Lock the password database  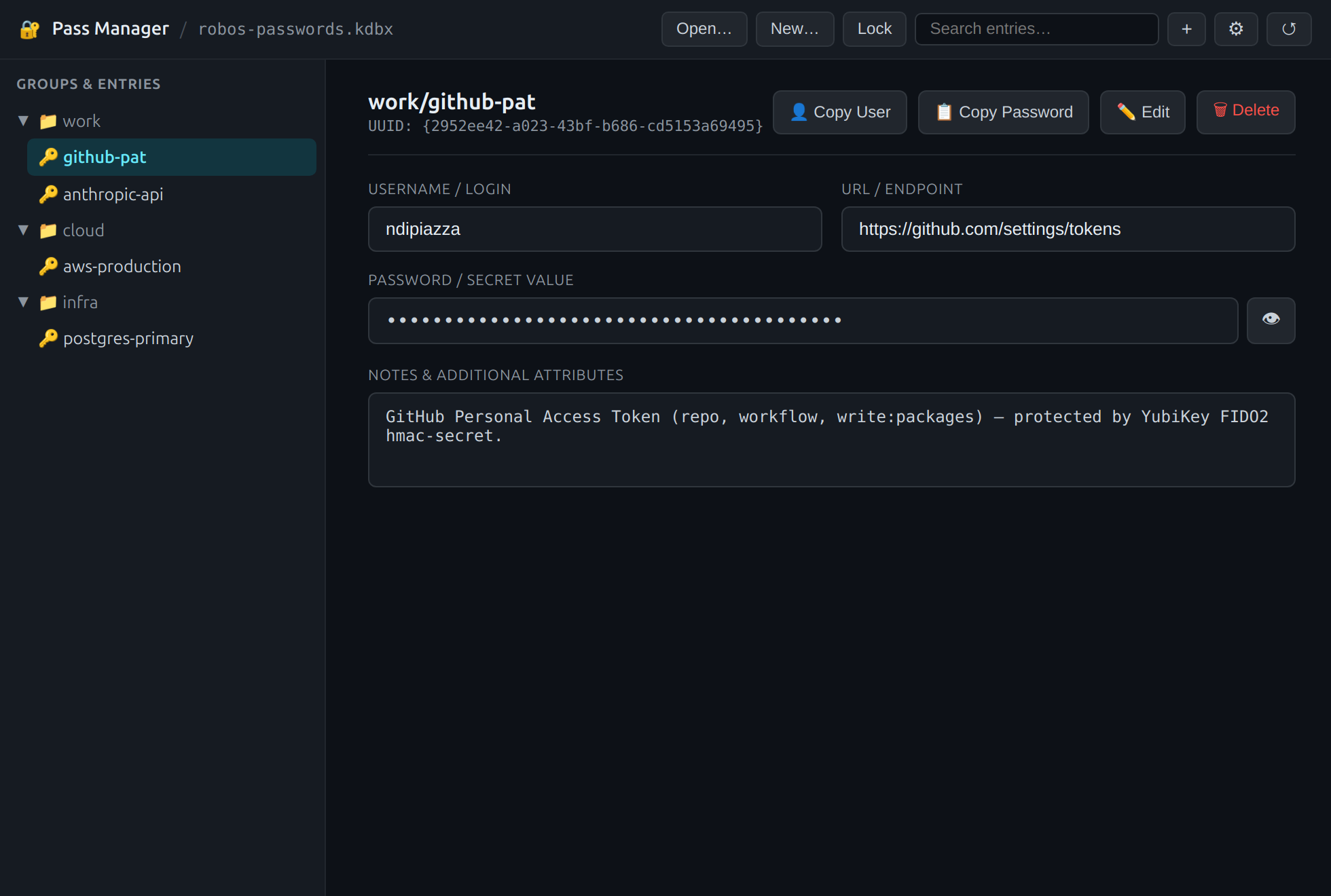coord(875,29)
